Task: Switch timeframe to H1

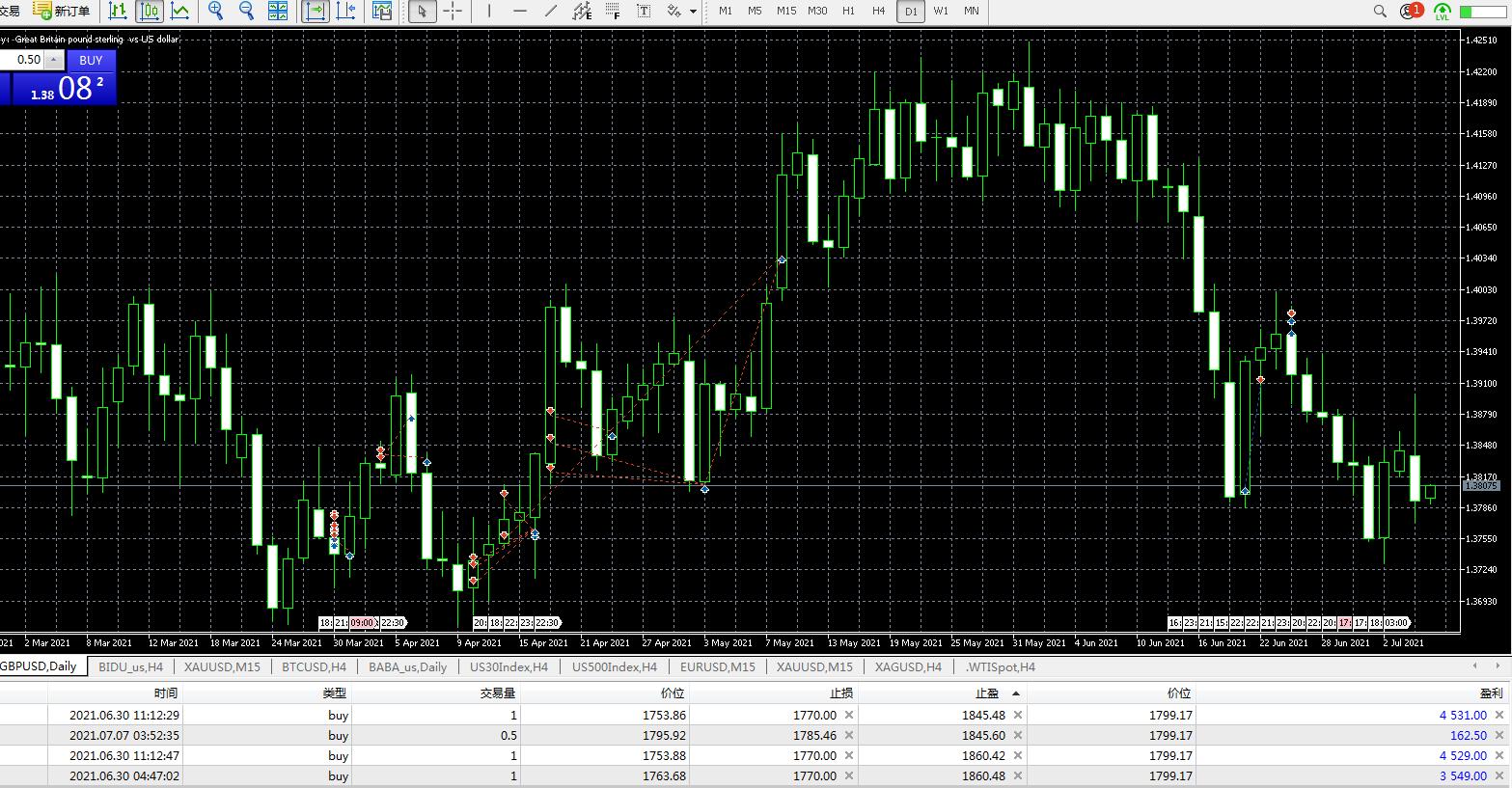Action: coord(848,11)
